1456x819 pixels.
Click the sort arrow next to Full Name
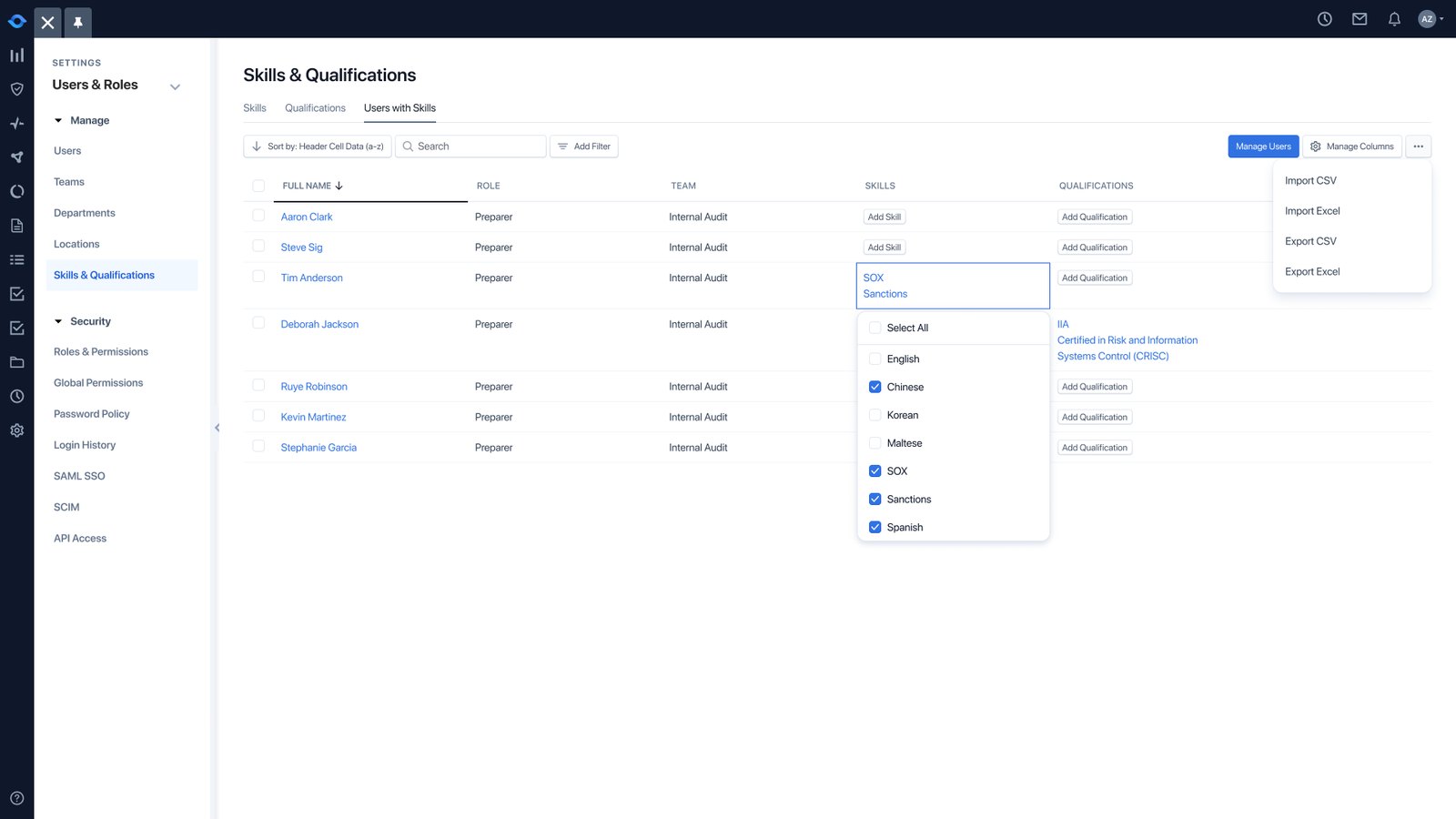339,186
